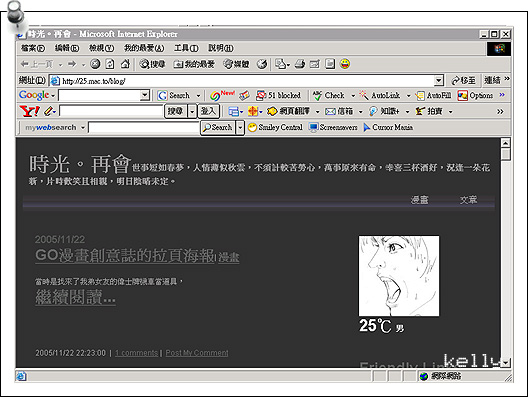Click mywebsearch Search button
This screenshot has height=397, width=528.
tap(218, 128)
